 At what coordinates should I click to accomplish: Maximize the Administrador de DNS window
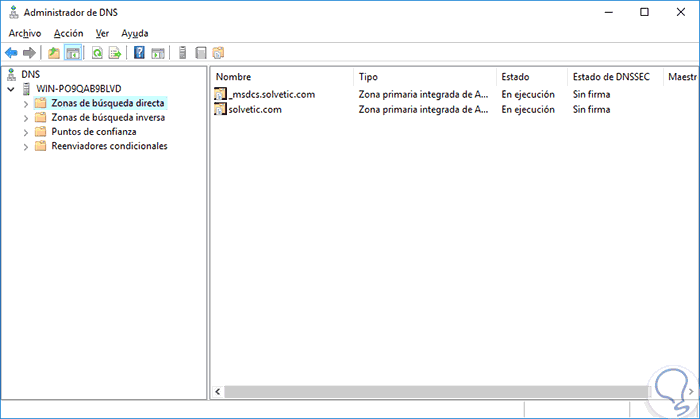644,12
